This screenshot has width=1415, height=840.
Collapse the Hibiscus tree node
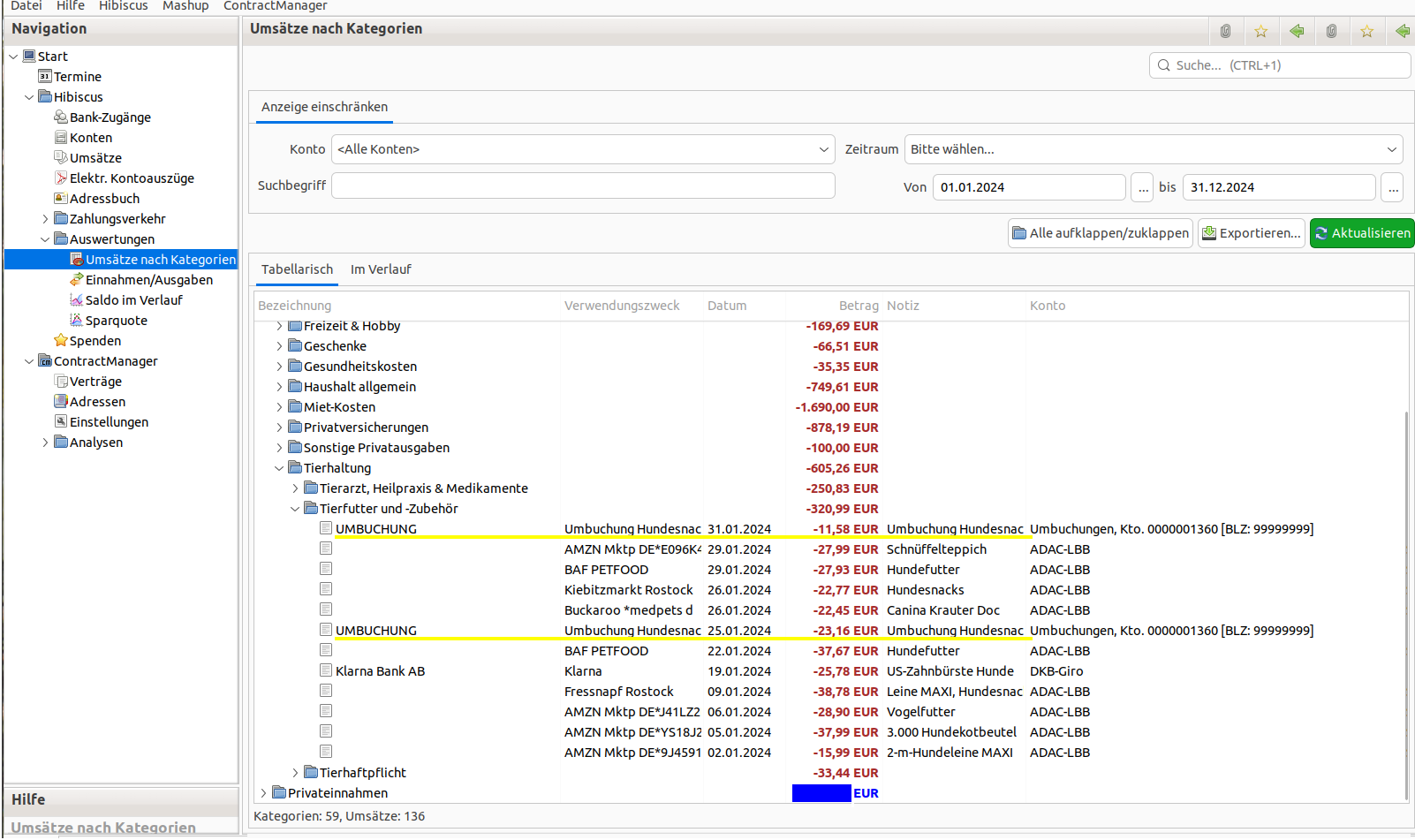pyautogui.click(x=29, y=97)
